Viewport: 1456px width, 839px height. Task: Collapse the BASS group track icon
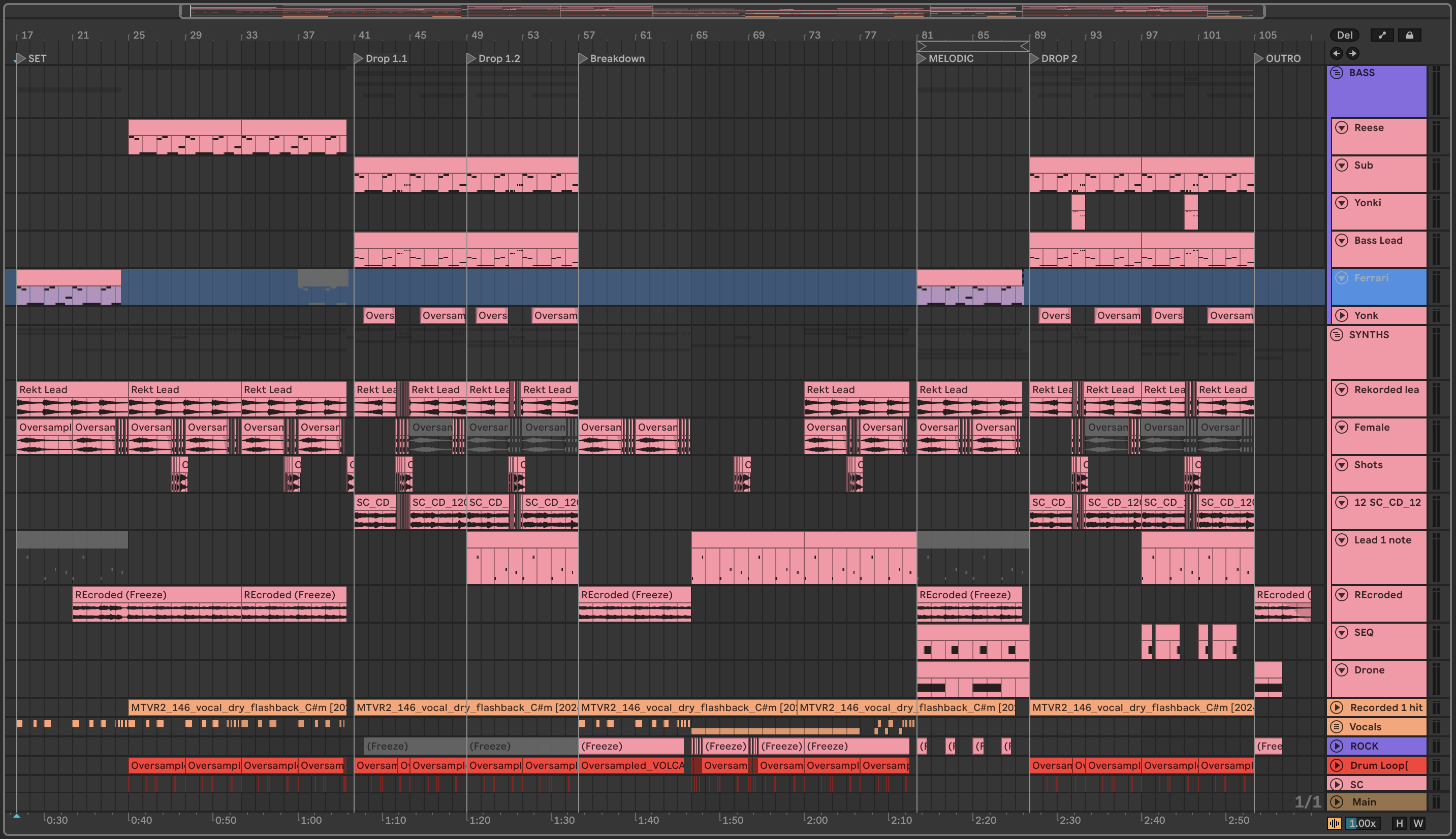tap(1337, 73)
